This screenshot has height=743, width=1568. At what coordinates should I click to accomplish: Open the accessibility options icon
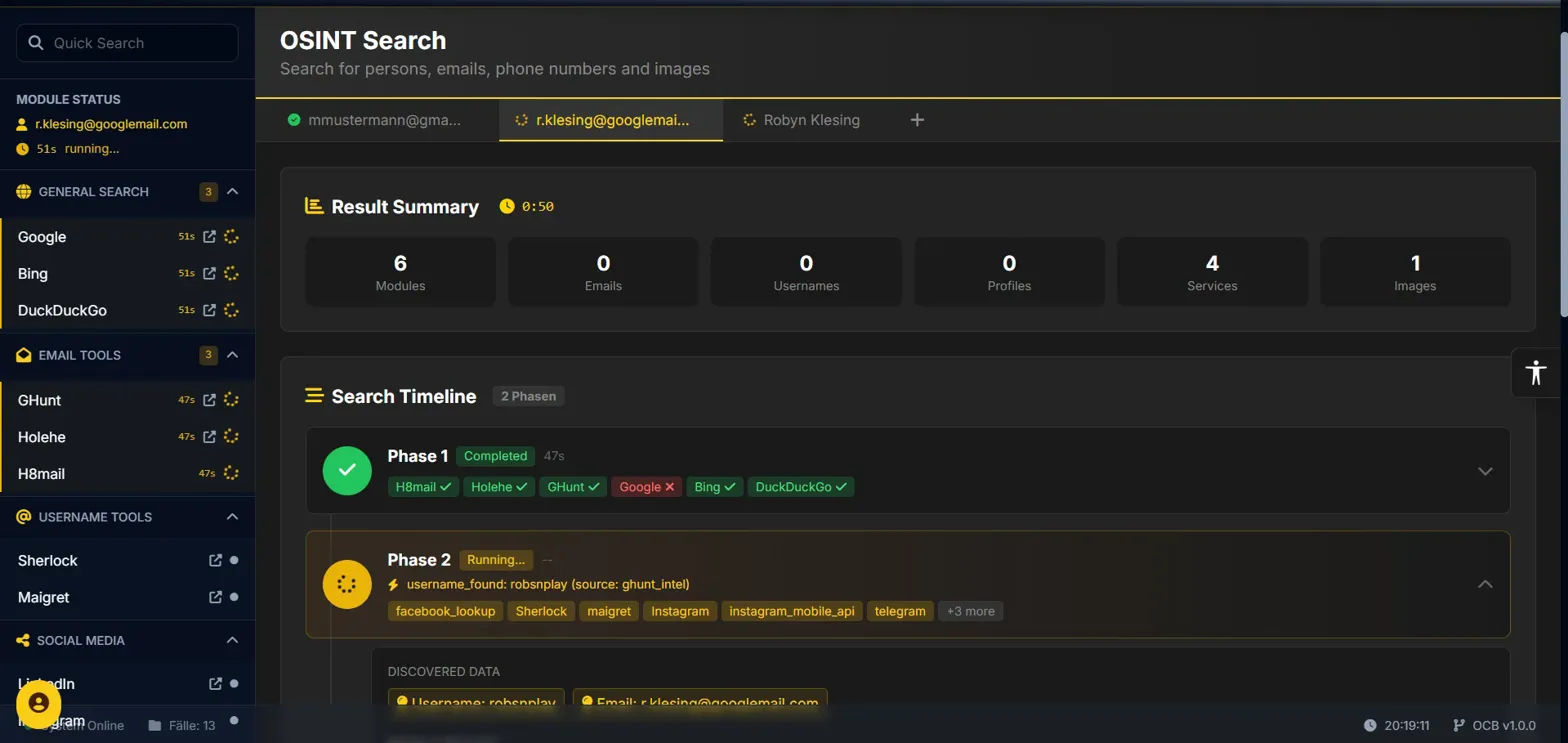click(1537, 373)
